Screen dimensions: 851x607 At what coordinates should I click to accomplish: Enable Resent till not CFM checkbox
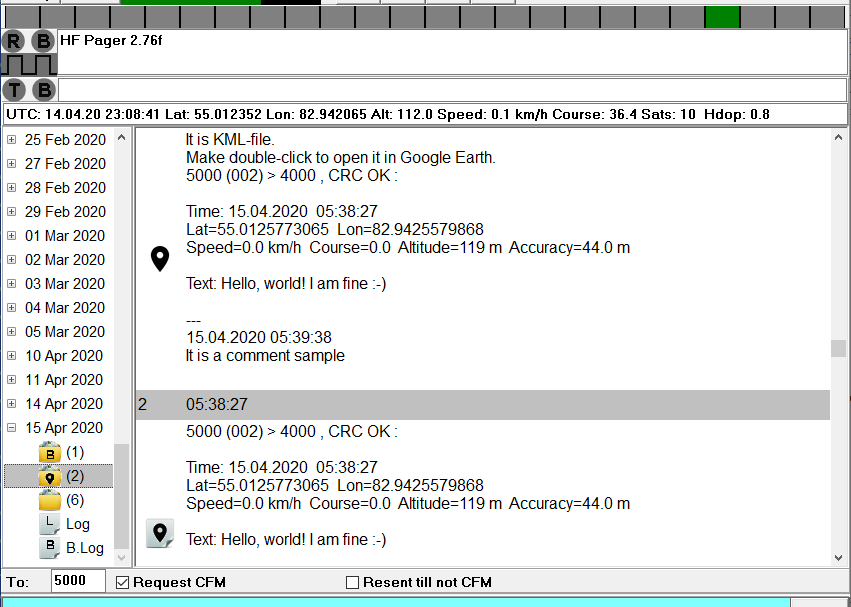pyautogui.click(x=352, y=582)
